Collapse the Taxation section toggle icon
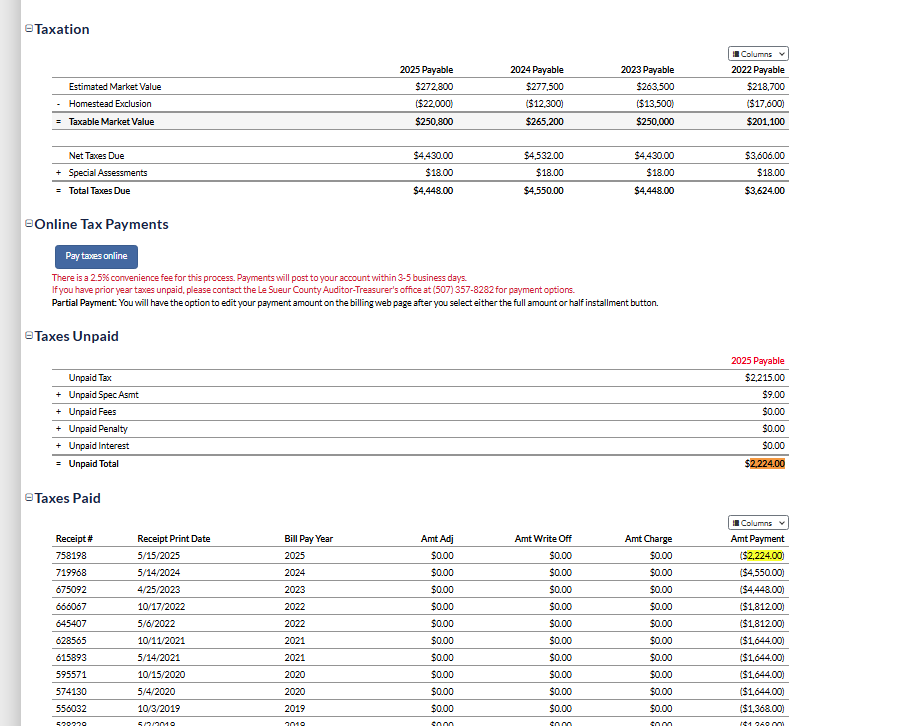This screenshot has width=907, height=726. pyautogui.click(x=28, y=30)
